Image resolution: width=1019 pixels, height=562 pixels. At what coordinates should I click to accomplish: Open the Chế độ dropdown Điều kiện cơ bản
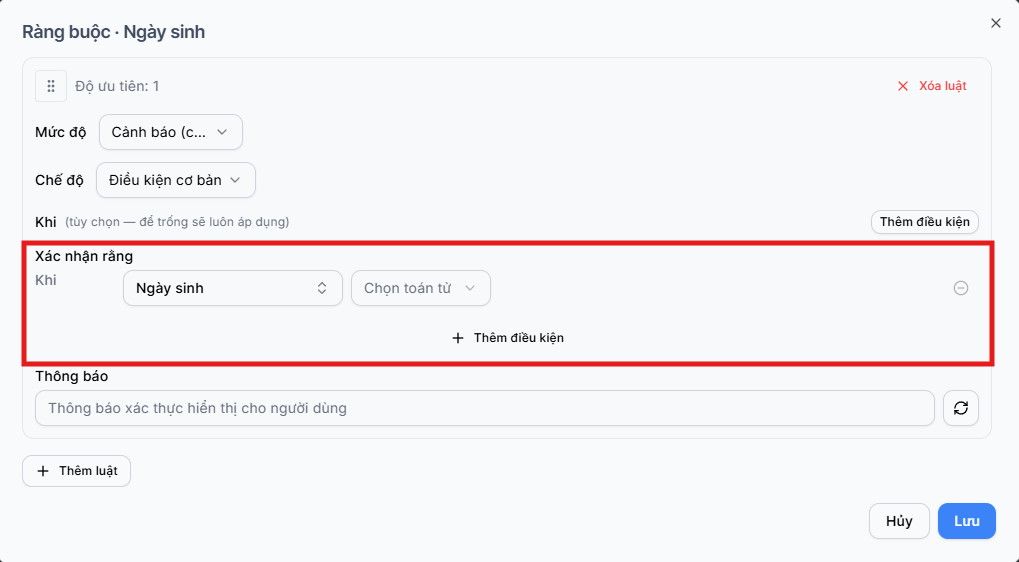[x=176, y=180]
